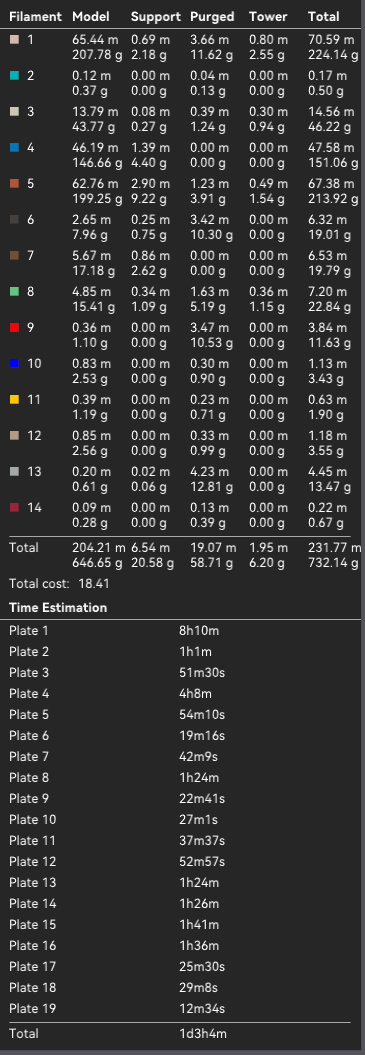Image resolution: width=365 pixels, height=1055 pixels.
Task: Select the 58.71 g purged total
Action: (211, 562)
